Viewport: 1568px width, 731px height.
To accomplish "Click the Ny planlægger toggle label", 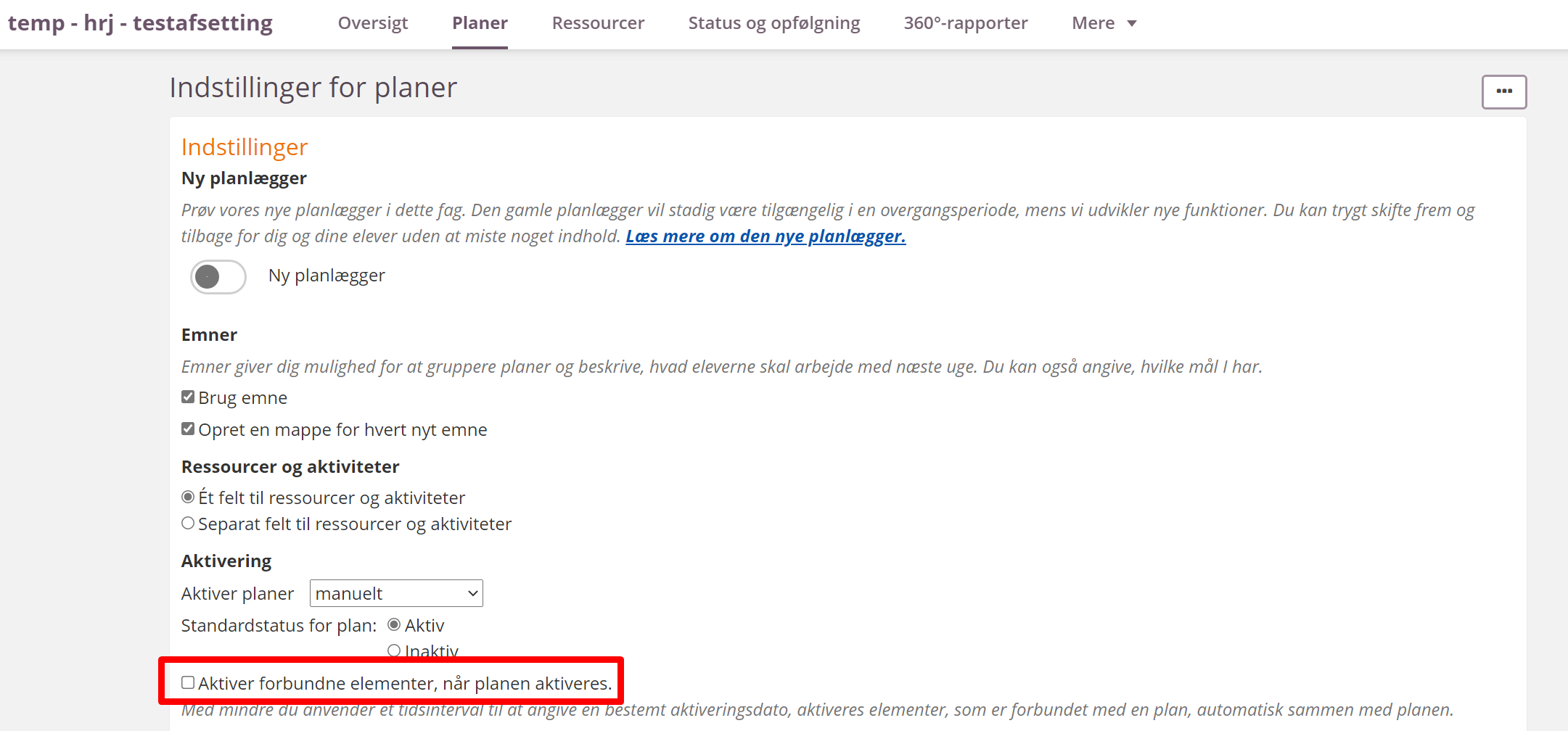I will [x=327, y=276].
